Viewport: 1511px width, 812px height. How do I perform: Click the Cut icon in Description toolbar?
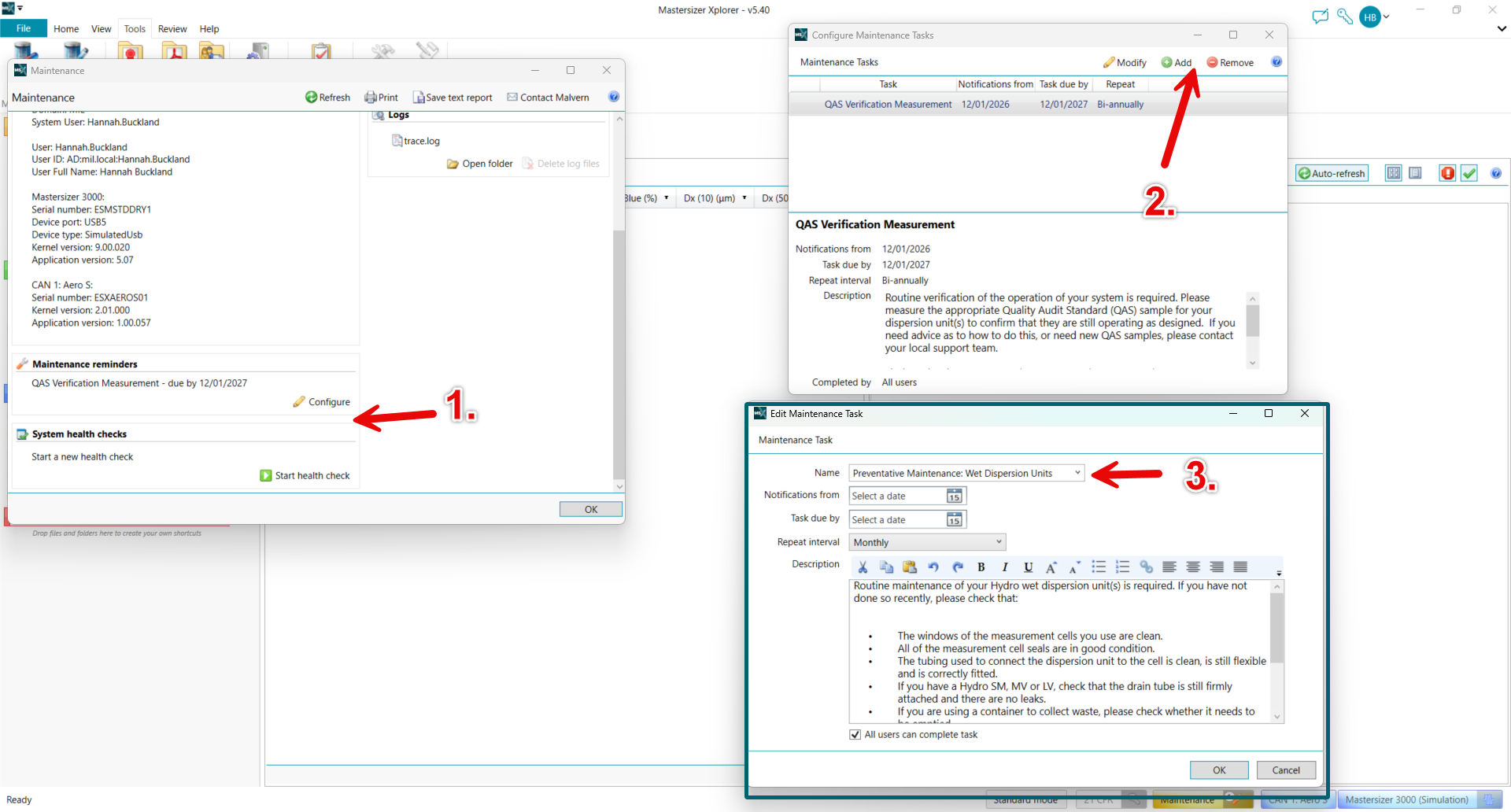coord(863,567)
